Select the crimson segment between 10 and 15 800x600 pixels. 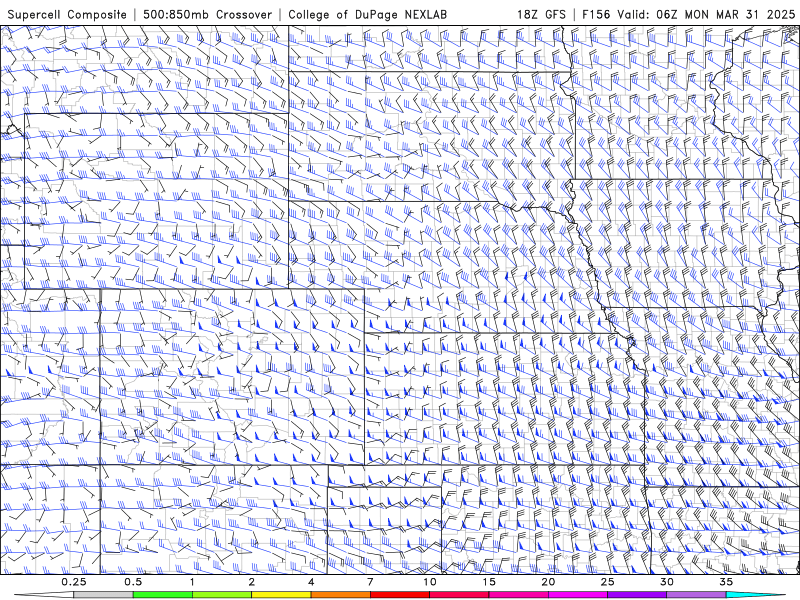point(459,595)
